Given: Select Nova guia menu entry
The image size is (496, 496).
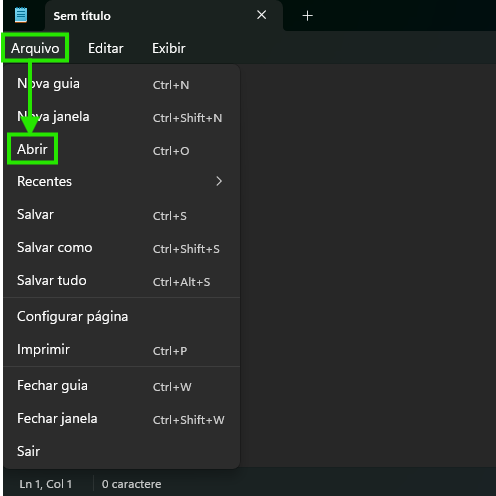Looking at the screenshot, I should pyautogui.click(x=122, y=84).
